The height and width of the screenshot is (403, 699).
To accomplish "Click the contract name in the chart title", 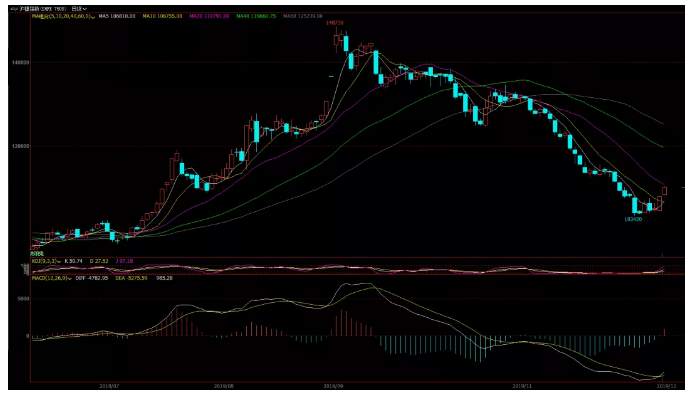I will 42,8.
